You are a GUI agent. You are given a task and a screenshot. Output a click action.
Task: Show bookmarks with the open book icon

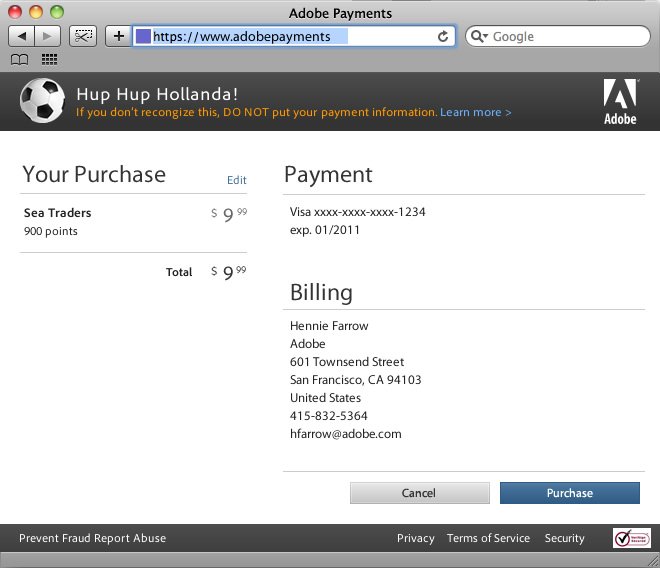coord(19,60)
